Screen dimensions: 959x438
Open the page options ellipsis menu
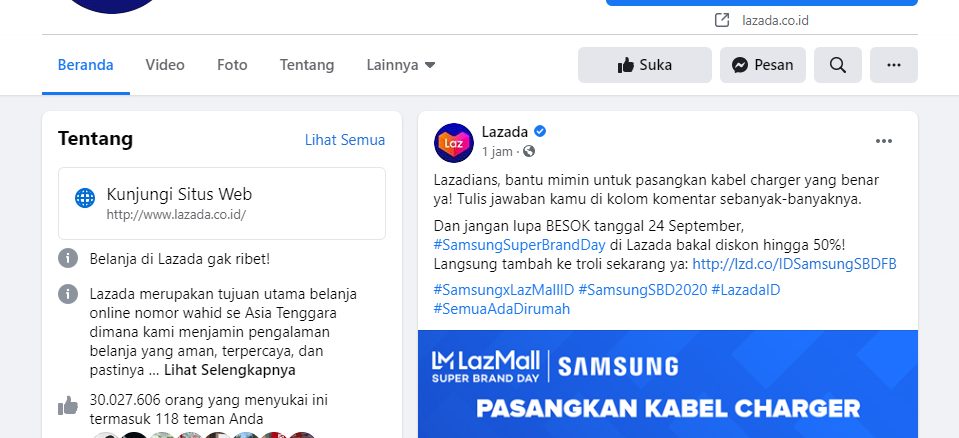tap(894, 65)
